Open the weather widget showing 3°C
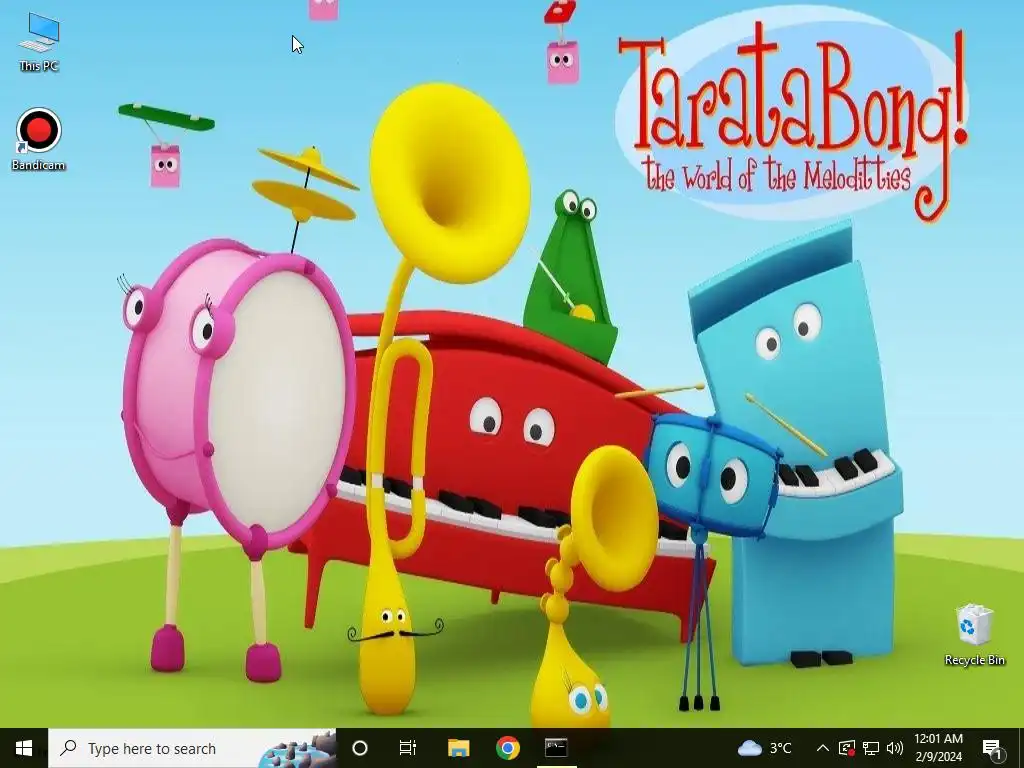 tap(765, 748)
